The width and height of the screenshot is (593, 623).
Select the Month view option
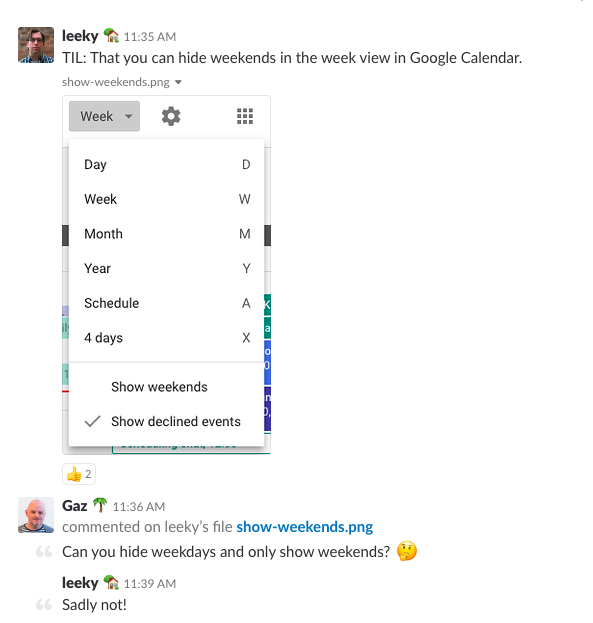[166, 234]
